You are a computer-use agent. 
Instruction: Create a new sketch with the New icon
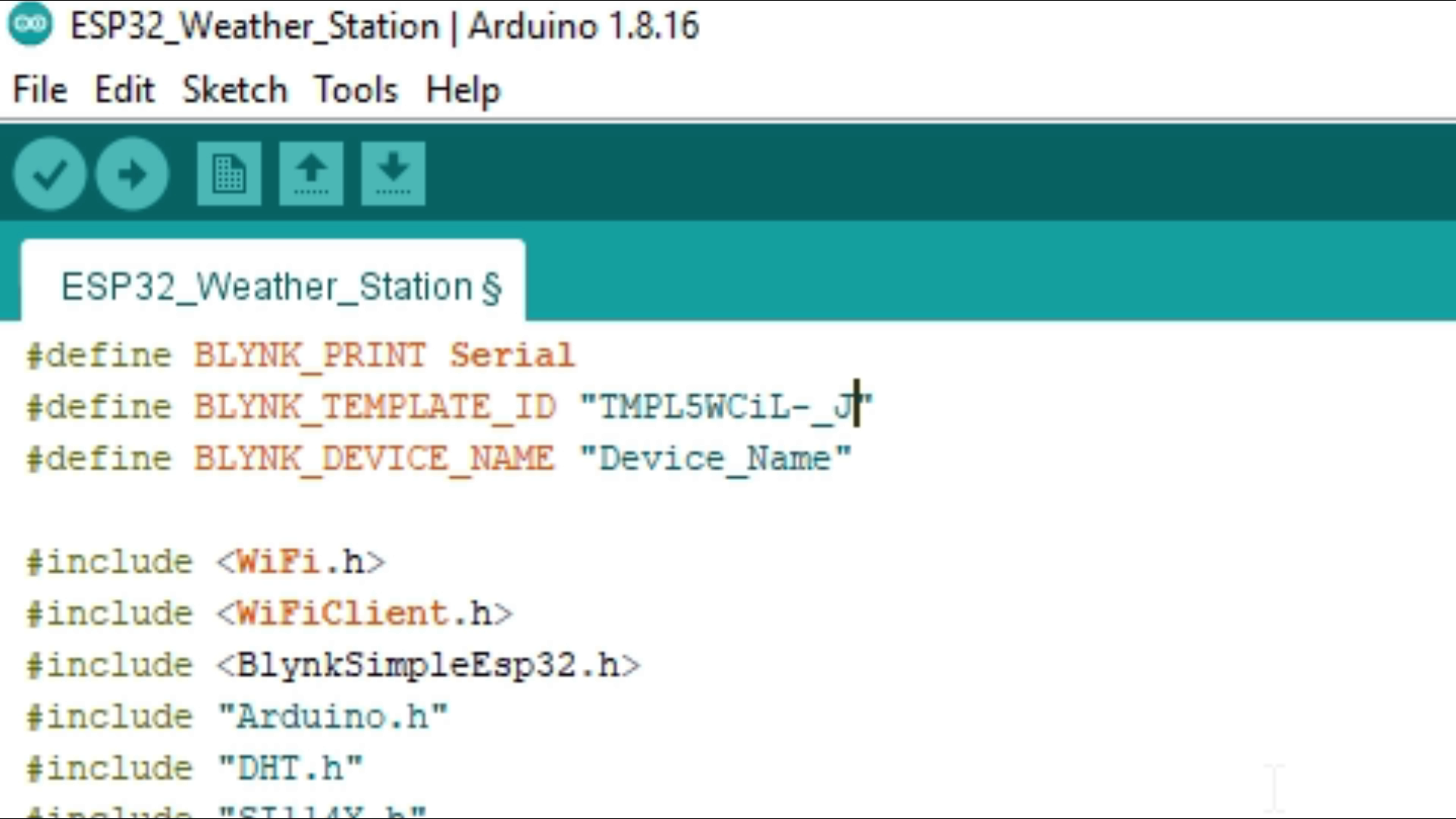click(229, 174)
